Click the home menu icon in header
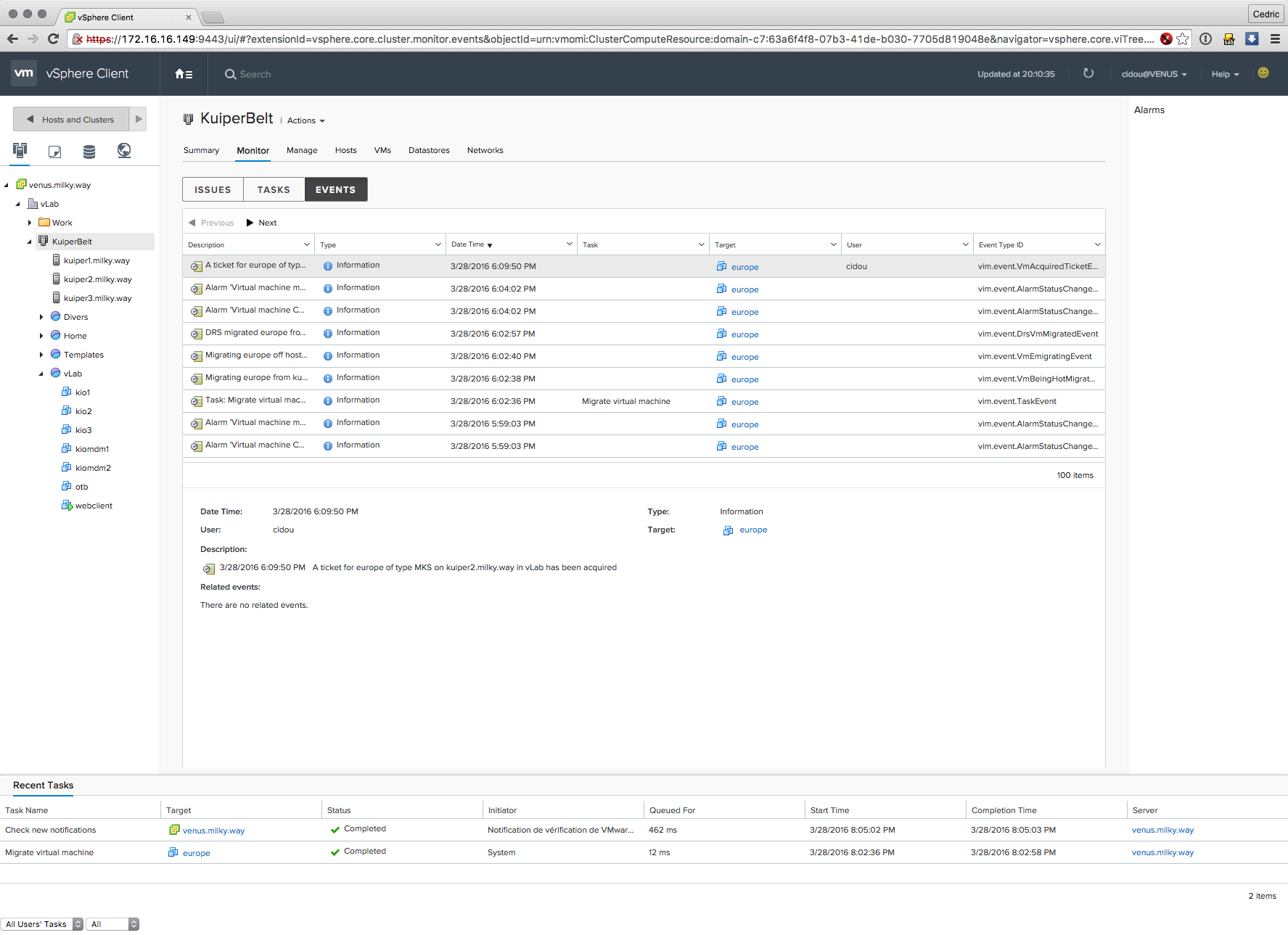The height and width of the screenshot is (935, 1288). coord(184,74)
